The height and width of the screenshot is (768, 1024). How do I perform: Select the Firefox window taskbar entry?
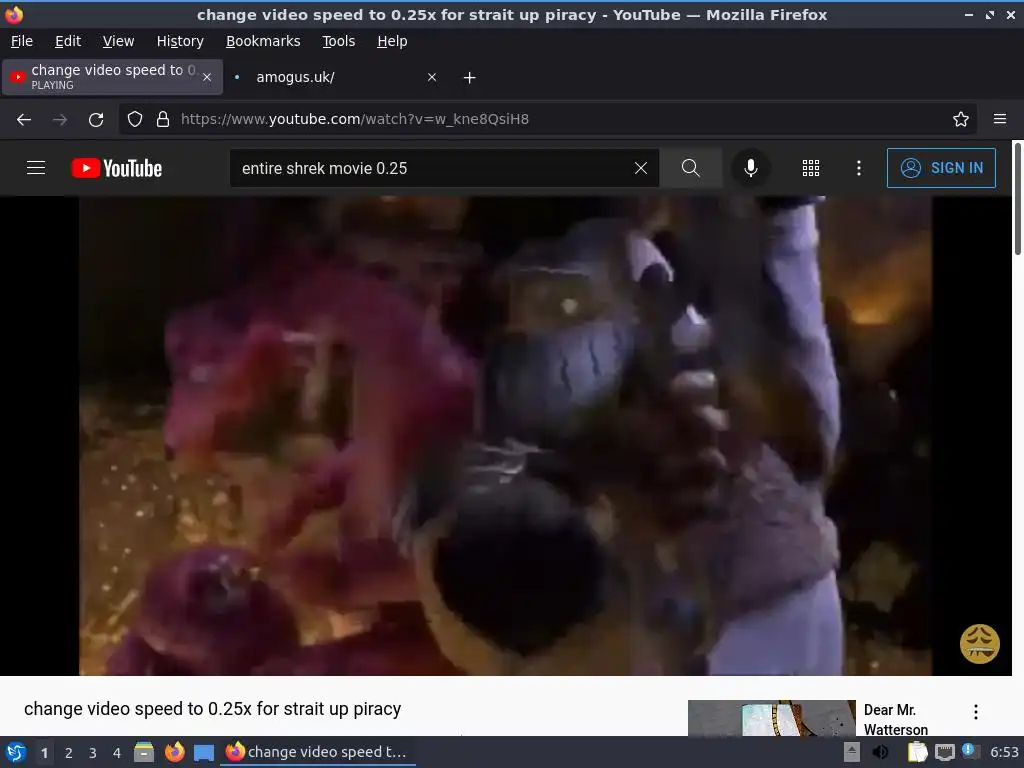point(317,752)
